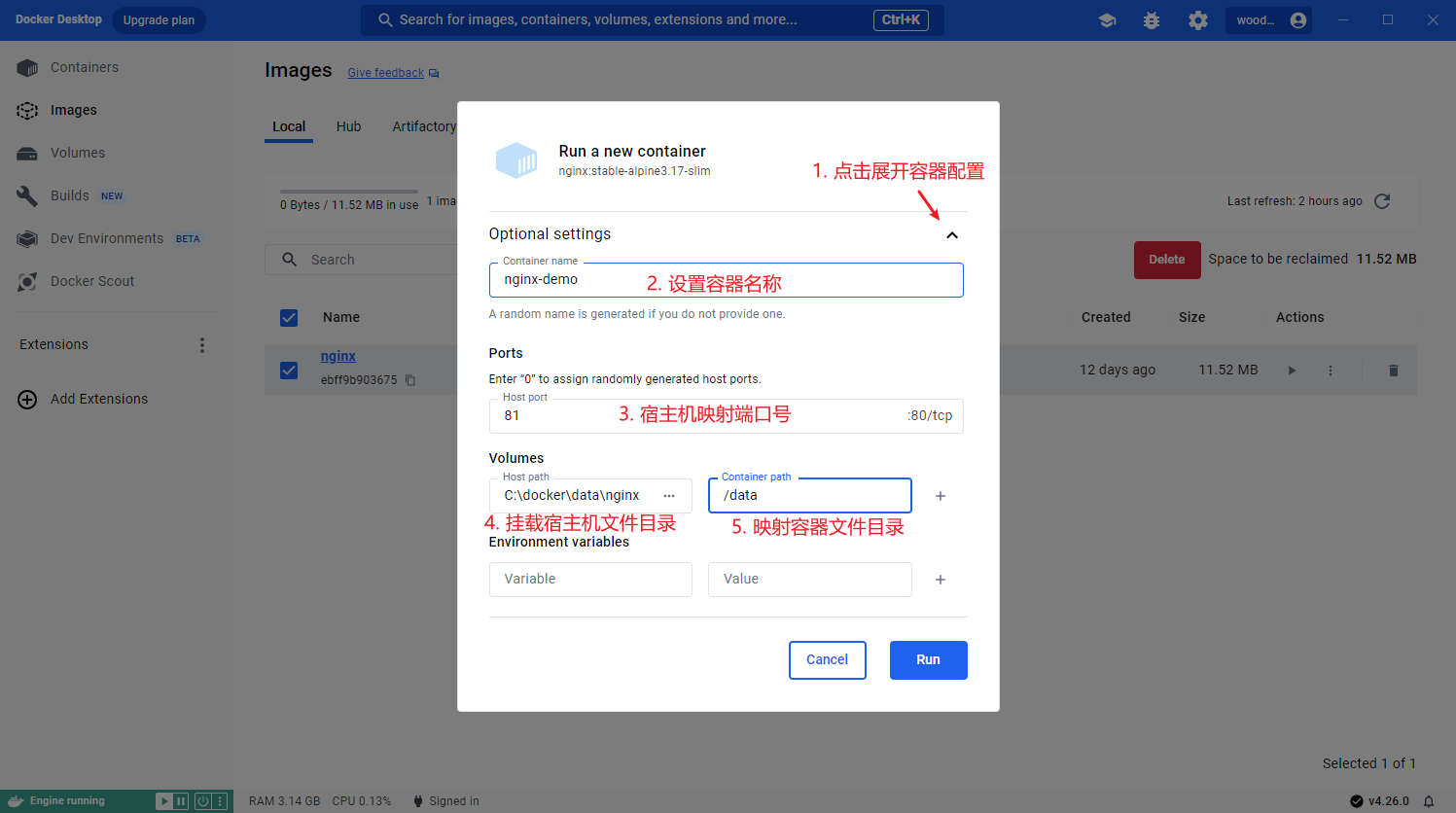Click the environment Value field
The width and height of the screenshot is (1456, 813).
point(810,580)
